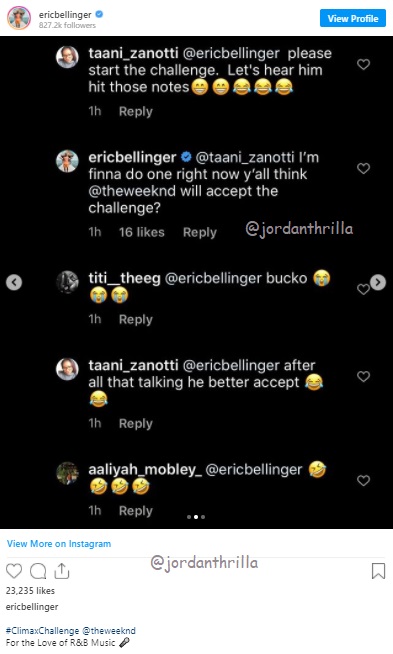
Task: Open the comment bubble icon under post
Action: (x=38, y=571)
